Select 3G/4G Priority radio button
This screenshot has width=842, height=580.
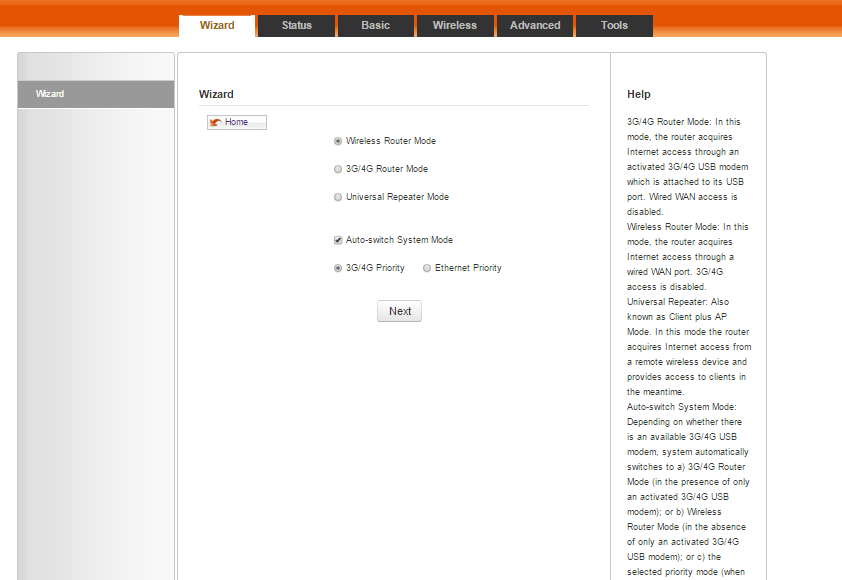[x=338, y=268]
